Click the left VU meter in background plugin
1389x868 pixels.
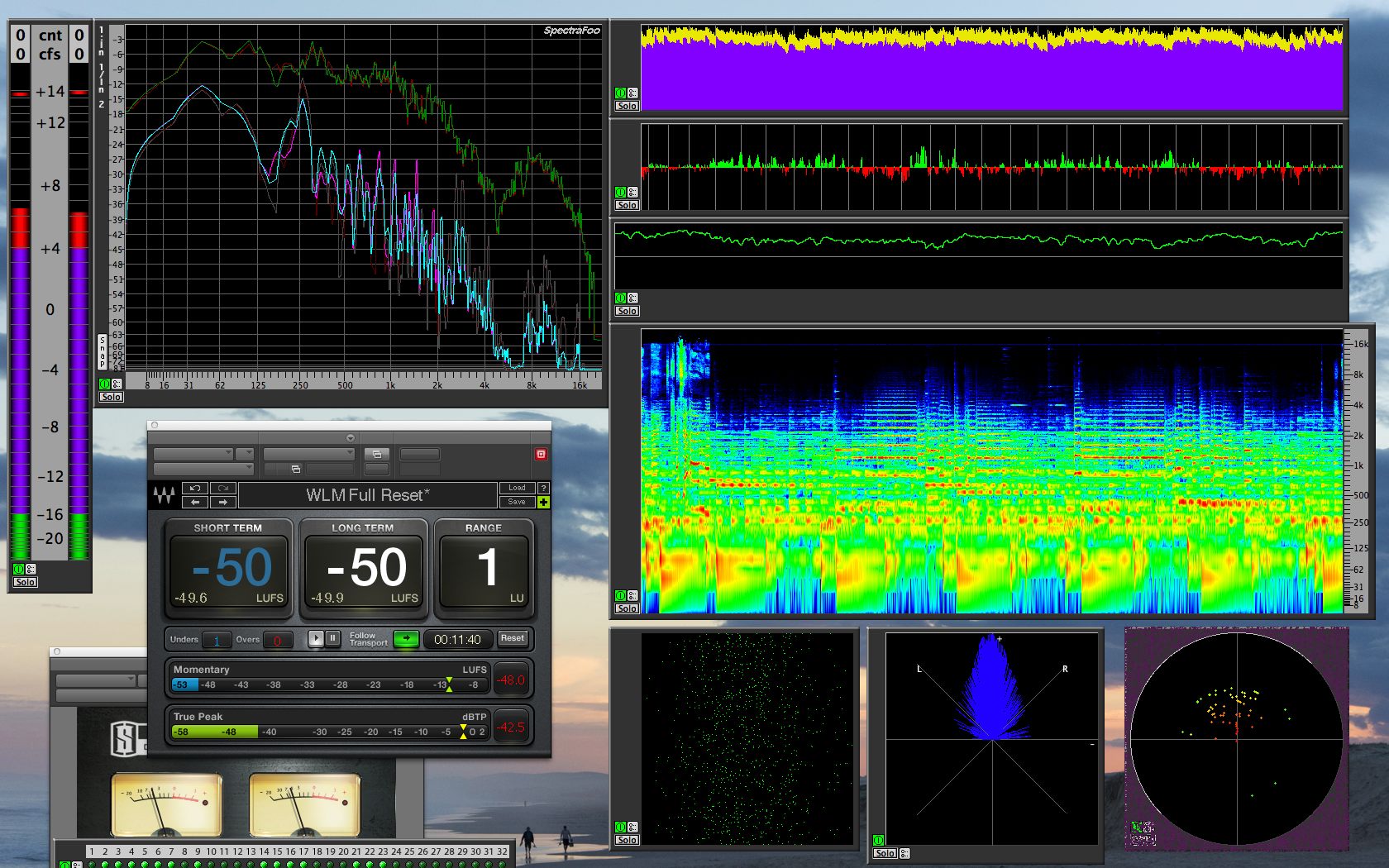tap(166, 804)
